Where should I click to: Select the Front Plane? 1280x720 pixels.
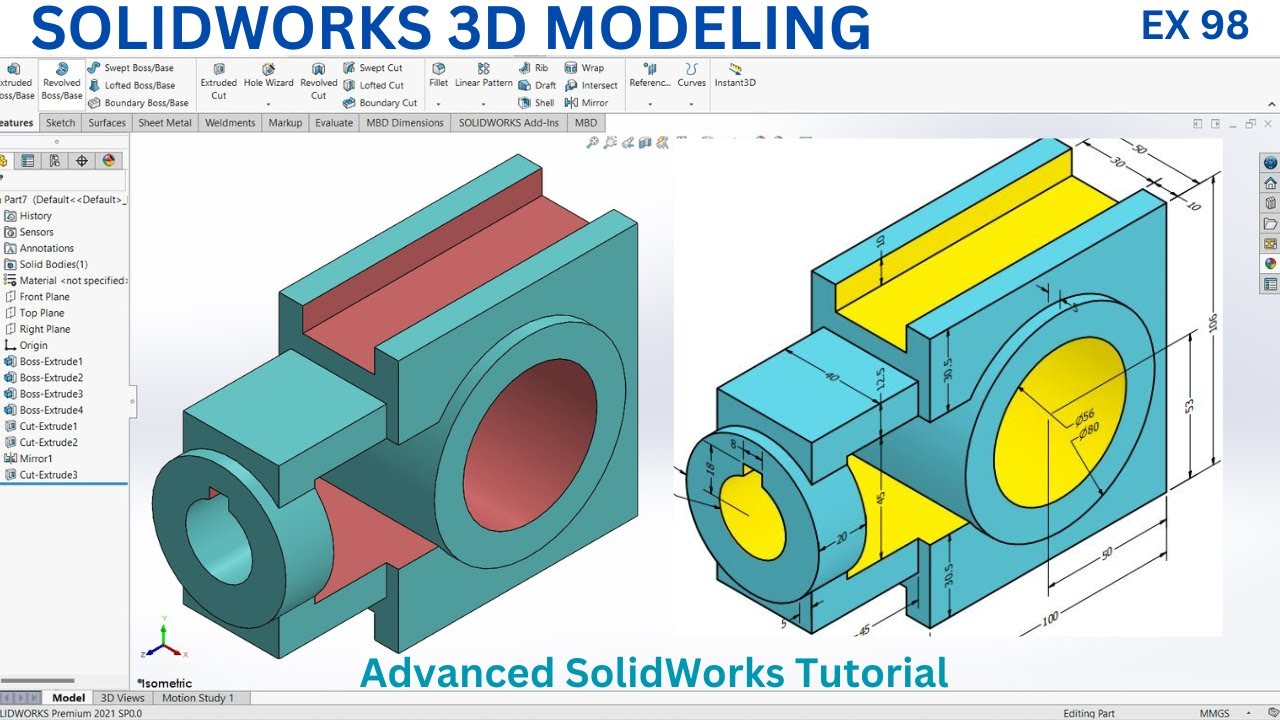point(37,297)
